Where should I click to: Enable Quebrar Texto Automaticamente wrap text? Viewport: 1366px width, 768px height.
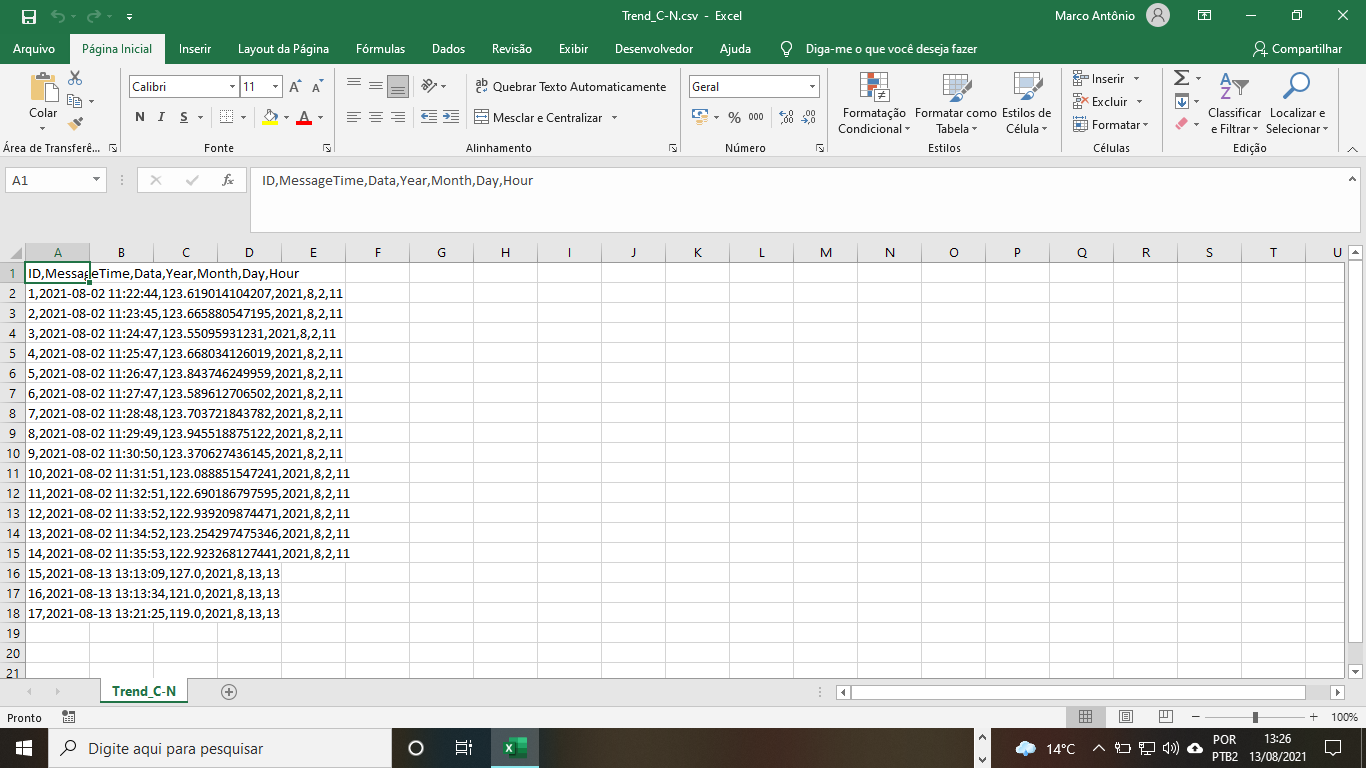569,87
